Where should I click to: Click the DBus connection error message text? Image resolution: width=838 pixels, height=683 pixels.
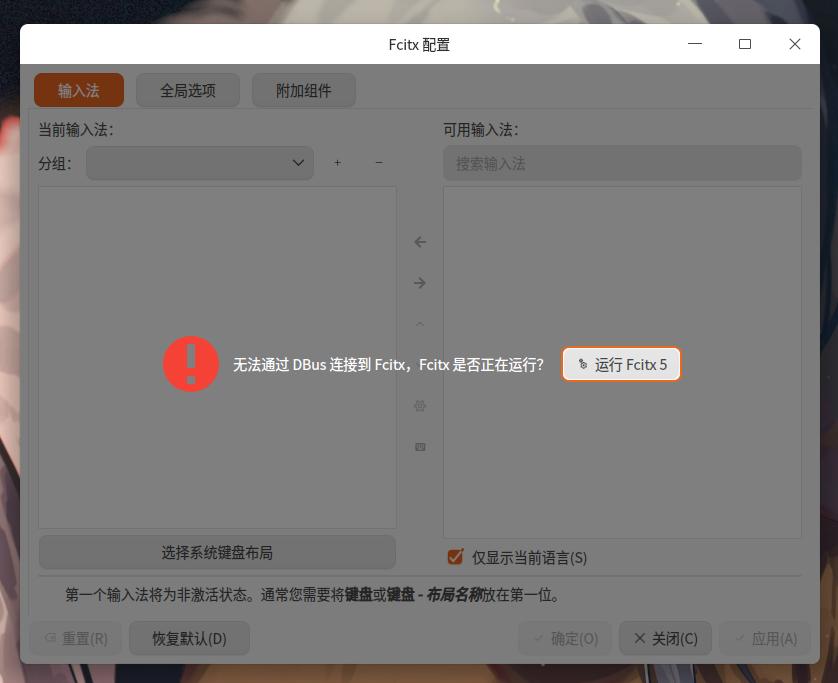tap(389, 364)
